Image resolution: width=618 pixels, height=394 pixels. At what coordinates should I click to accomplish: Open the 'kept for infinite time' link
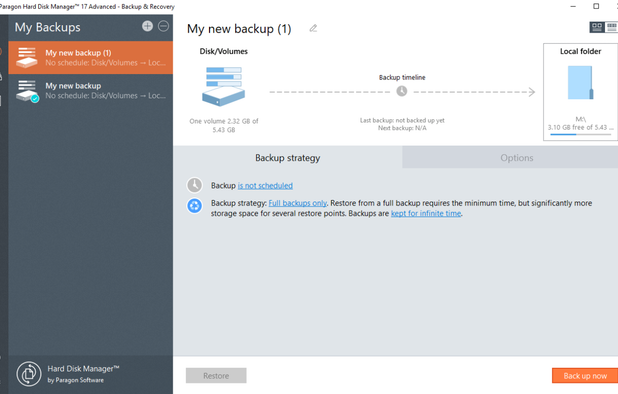(x=426, y=213)
